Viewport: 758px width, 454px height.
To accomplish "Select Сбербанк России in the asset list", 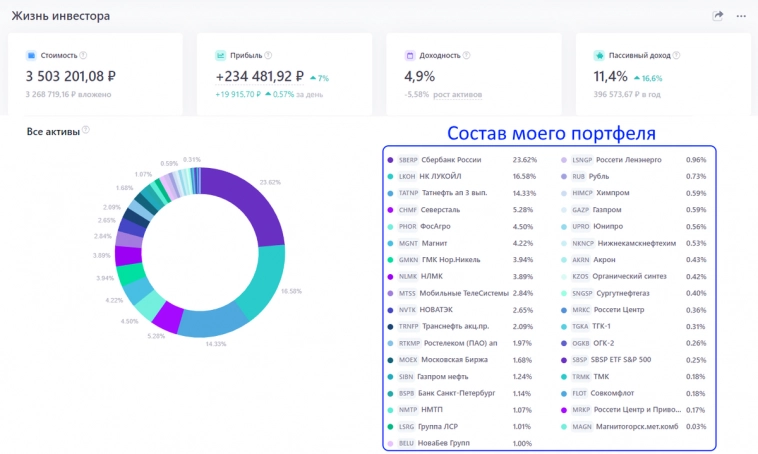I will tap(451, 159).
